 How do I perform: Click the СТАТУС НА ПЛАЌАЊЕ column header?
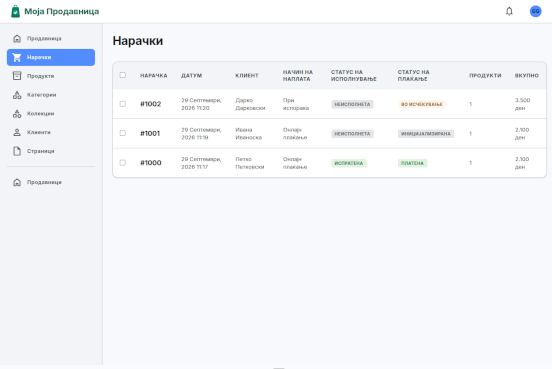pyautogui.click(x=413, y=75)
